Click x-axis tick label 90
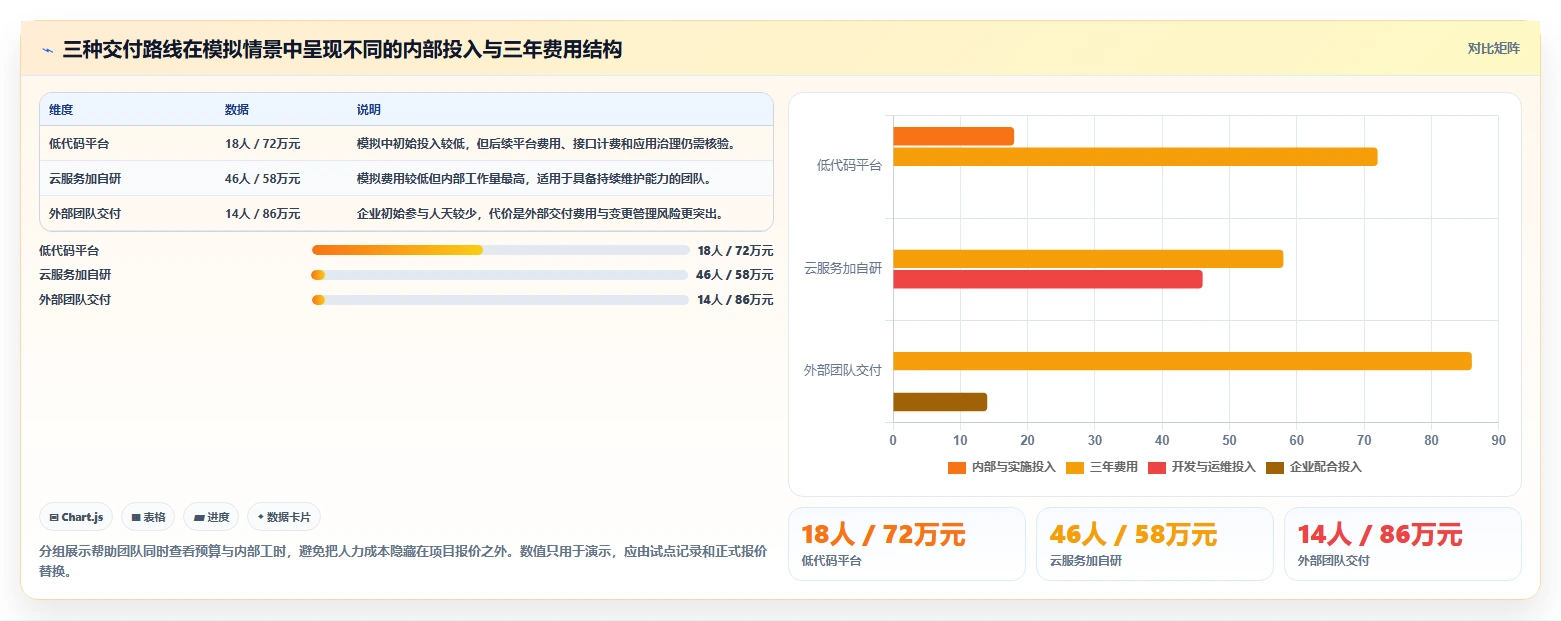 click(x=1498, y=440)
